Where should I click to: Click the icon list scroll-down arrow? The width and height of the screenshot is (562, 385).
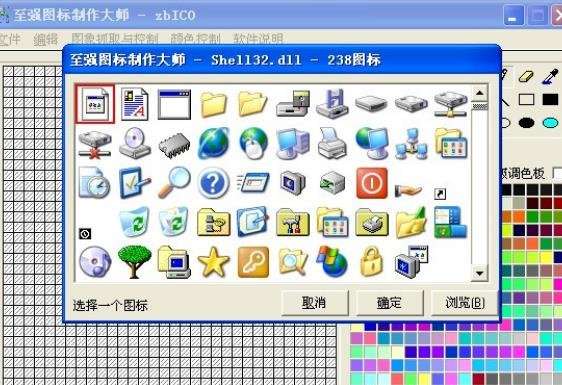[480, 274]
